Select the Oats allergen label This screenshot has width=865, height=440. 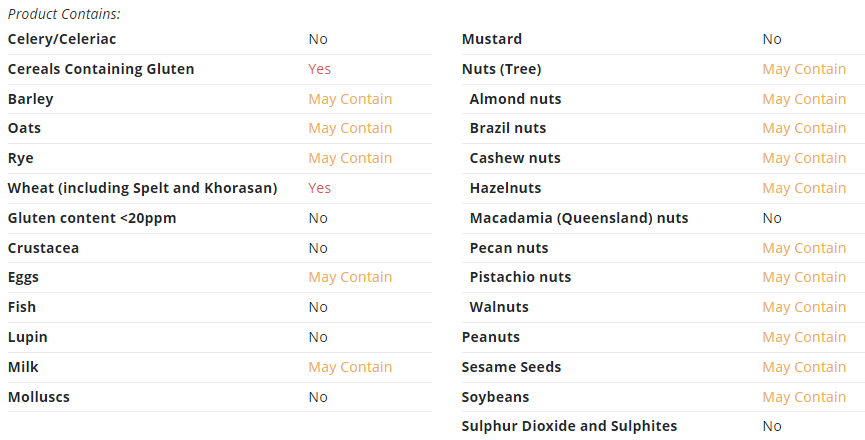(24, 128)
